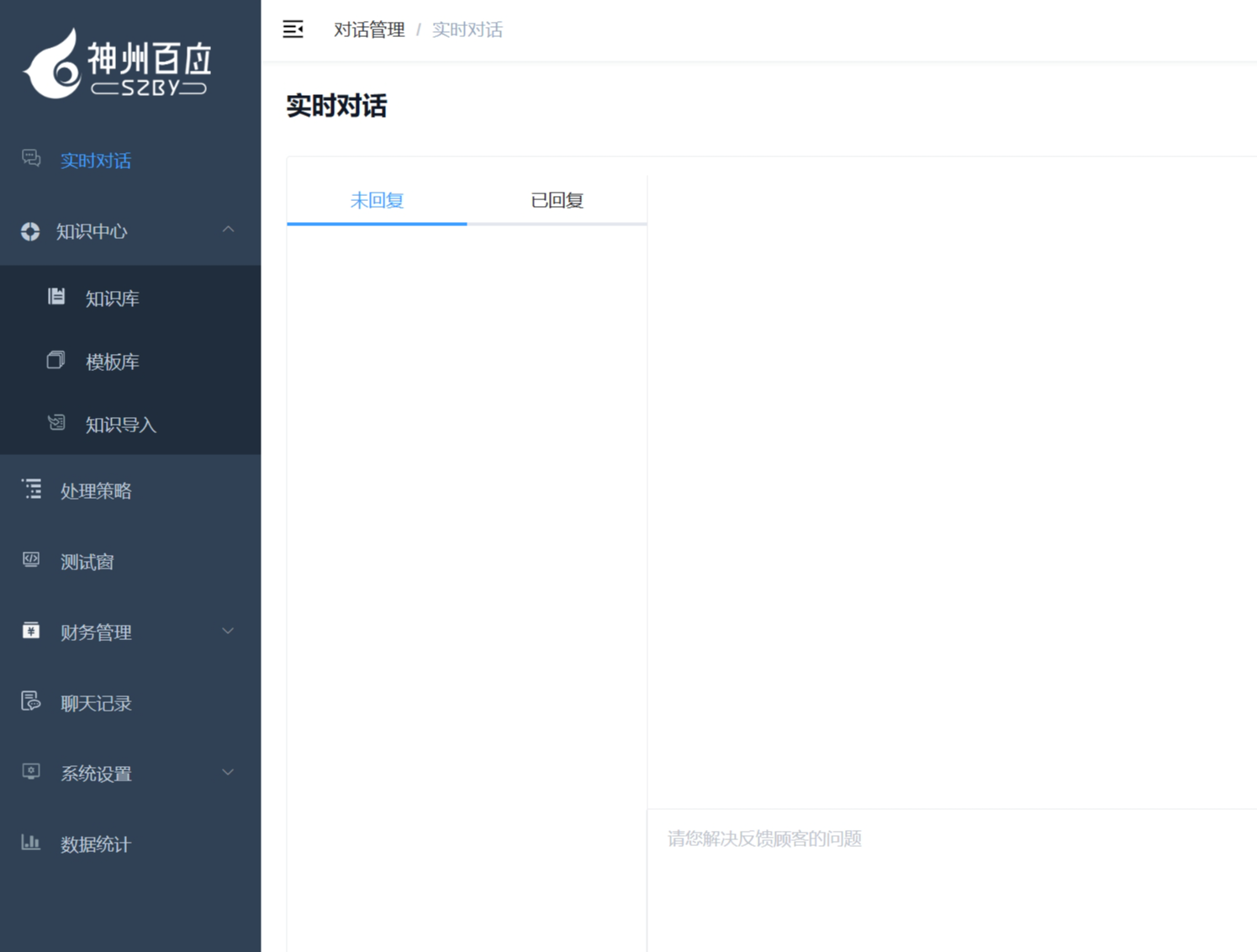This screenshot has width=1257, height=952.
Task: Click the 实时对话 page heading
Action: coord(336,106)
